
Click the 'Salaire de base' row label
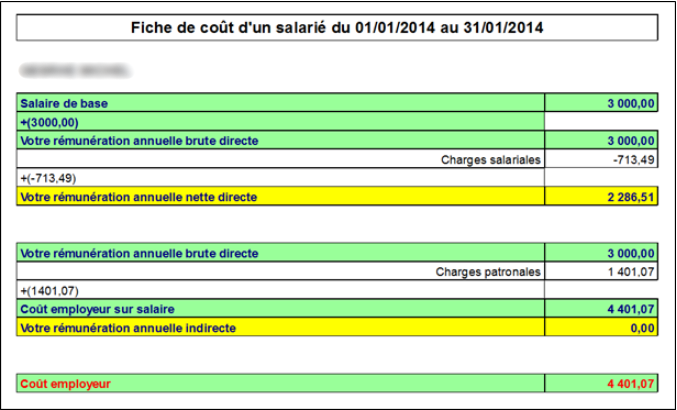(65, 103)
